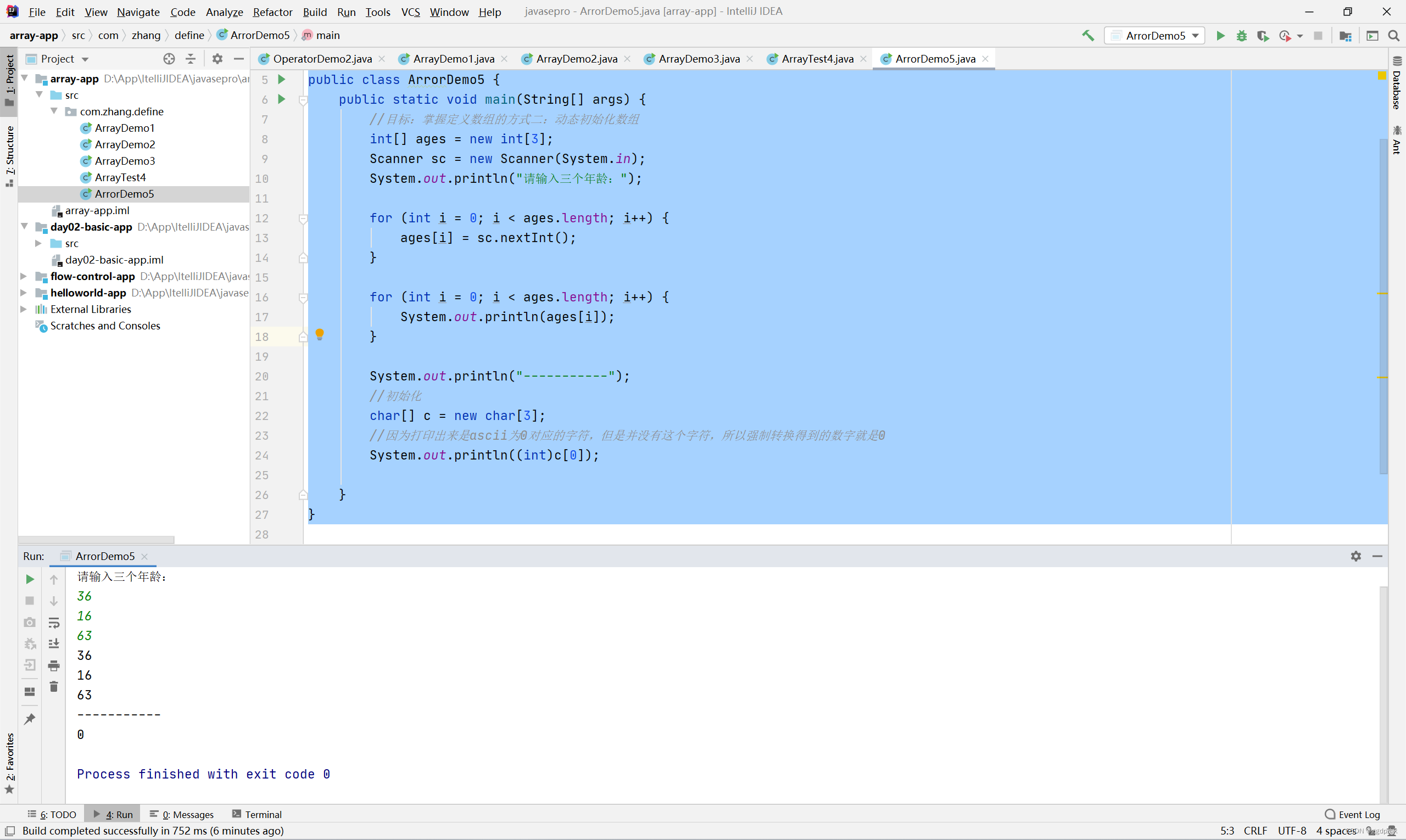Change line separator CRLF in status bar

(x=1256, y=831)
